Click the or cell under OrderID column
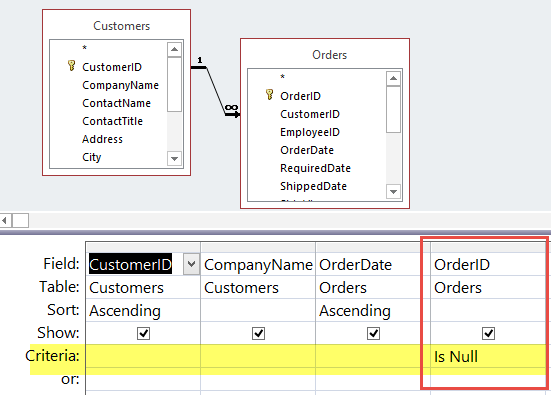 click(488, 379)
